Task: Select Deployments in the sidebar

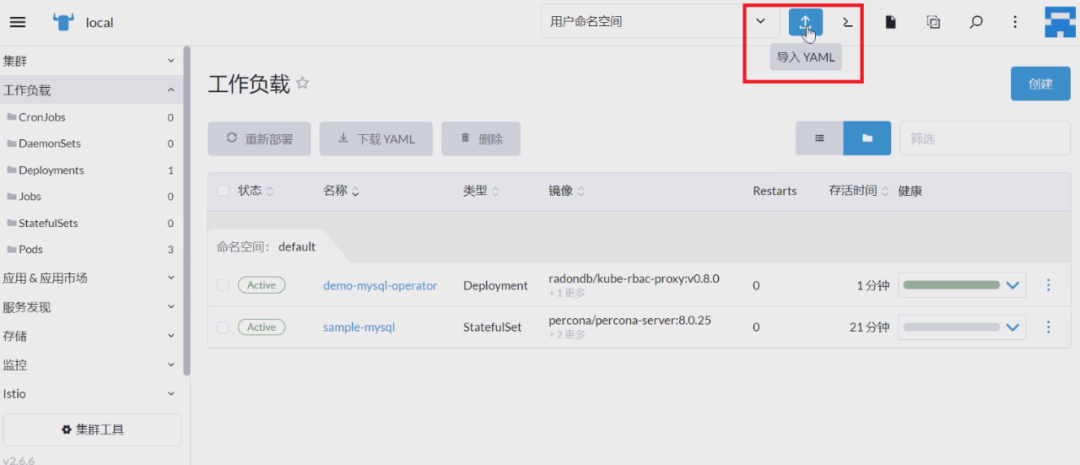Action: point(91,170)
